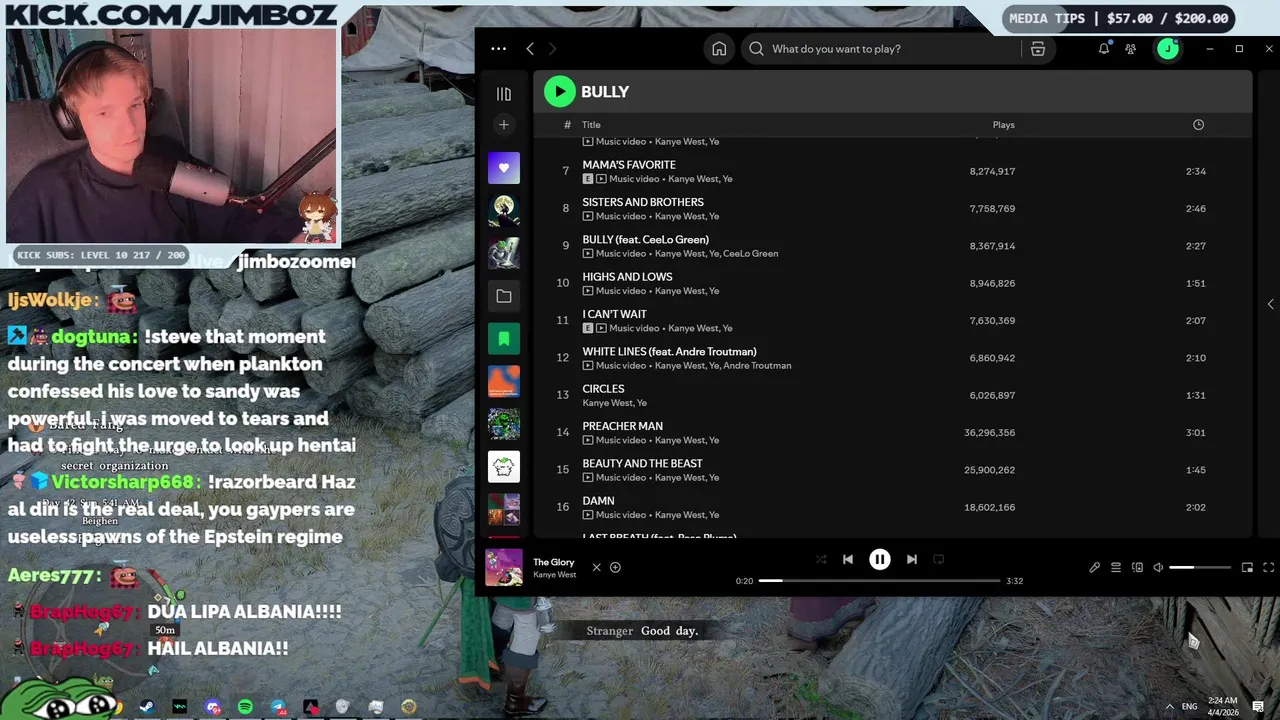Click now playing album art thumbnail

point(504,567)
